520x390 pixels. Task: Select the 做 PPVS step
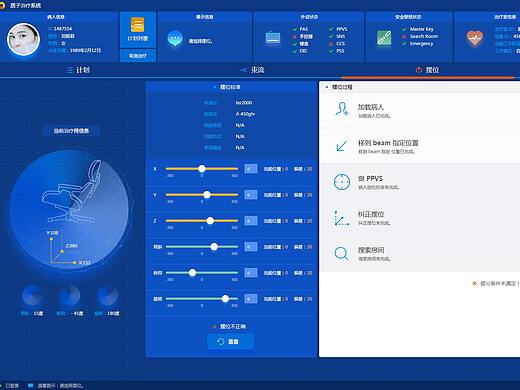420,182
